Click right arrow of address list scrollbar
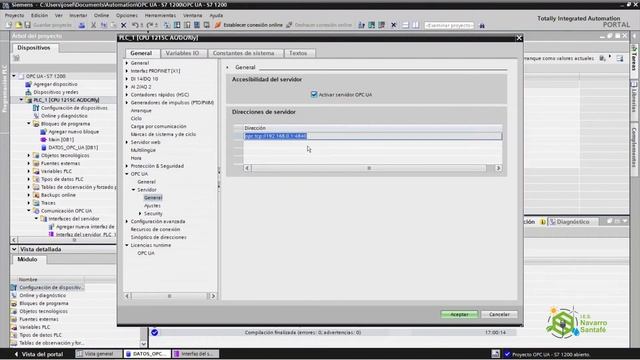 click(x=498, y=168)
